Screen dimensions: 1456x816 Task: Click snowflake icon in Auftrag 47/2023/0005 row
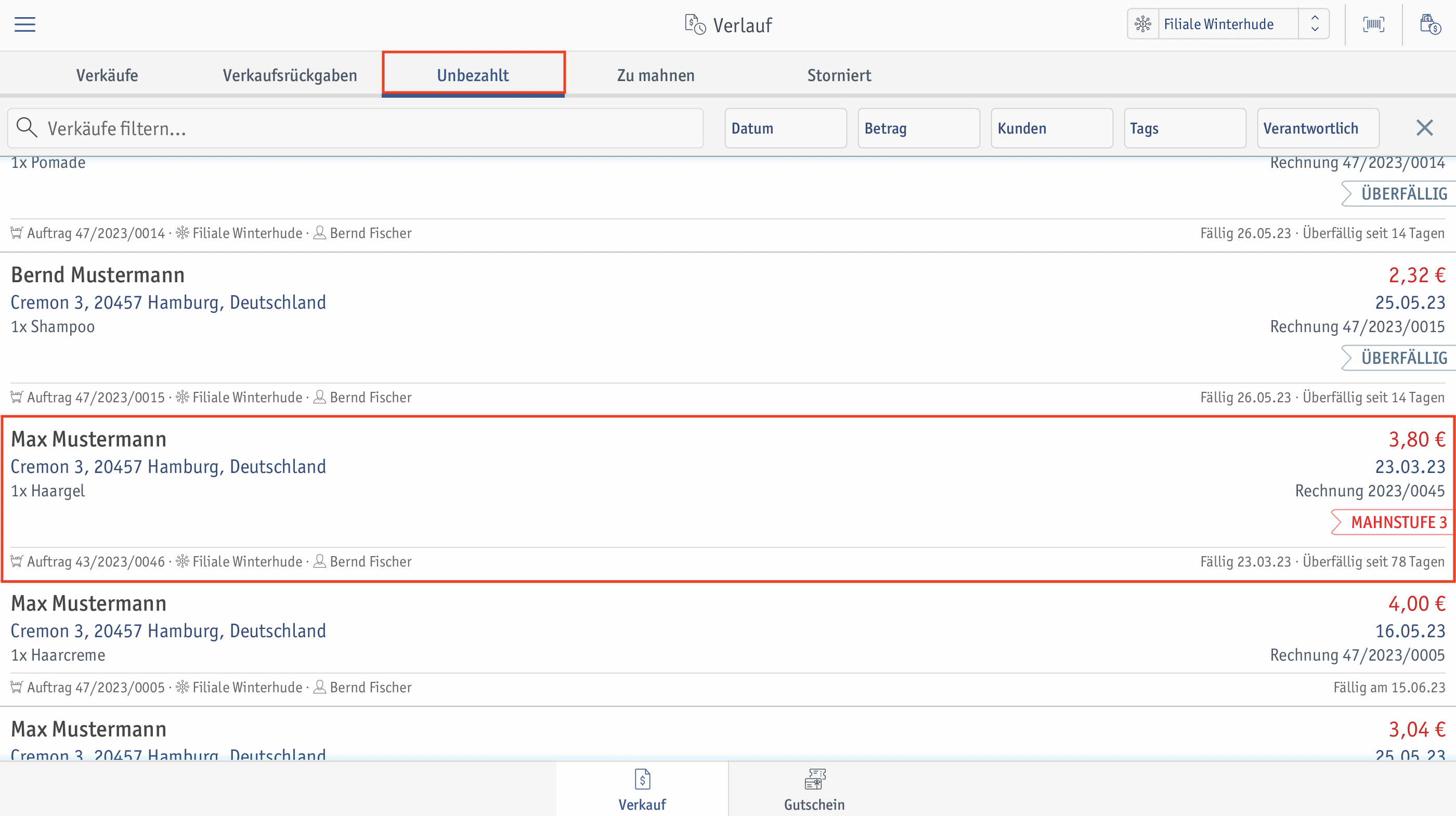click(x=183, y=687)
